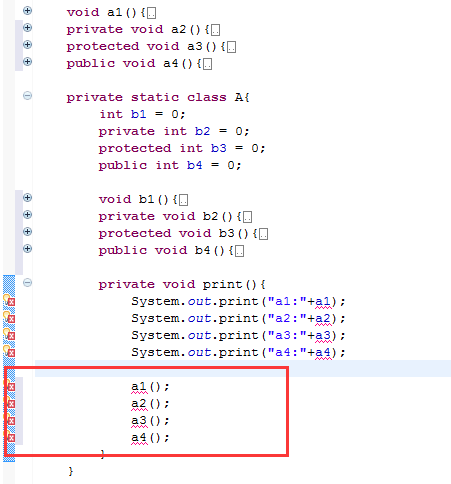Expand the folded void b1() method
Screen dimensions: 451x484
tap(27, 198)
